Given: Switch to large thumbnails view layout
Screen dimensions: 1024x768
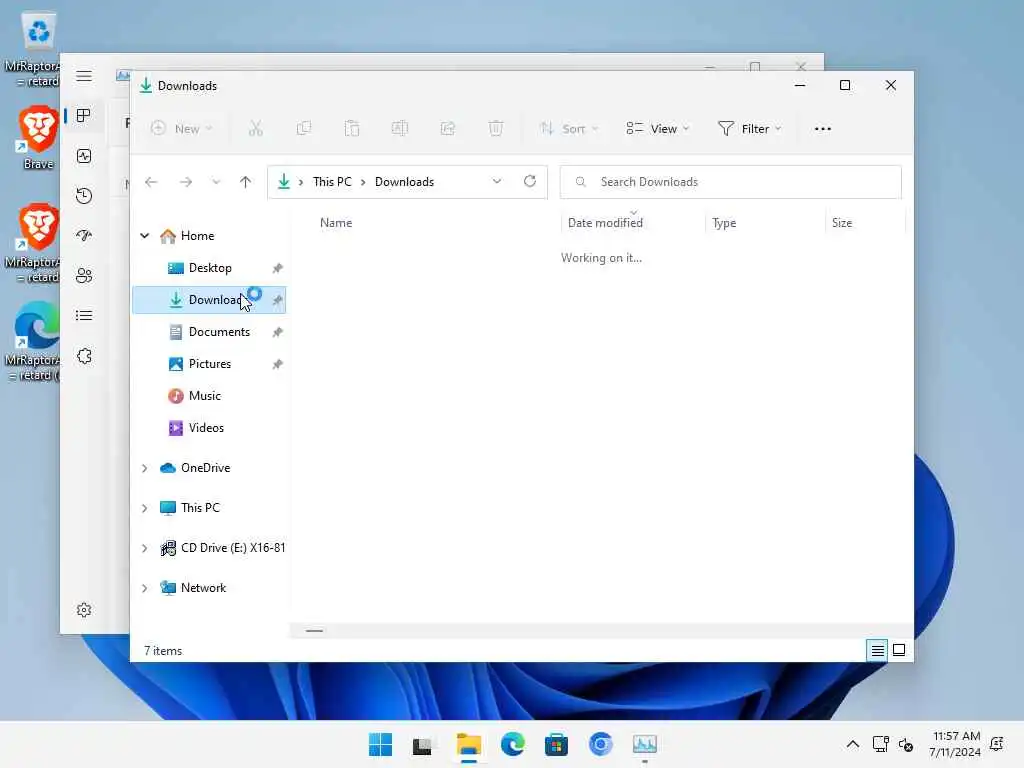Looking at the screenshot, I should (x=899, y=650).
